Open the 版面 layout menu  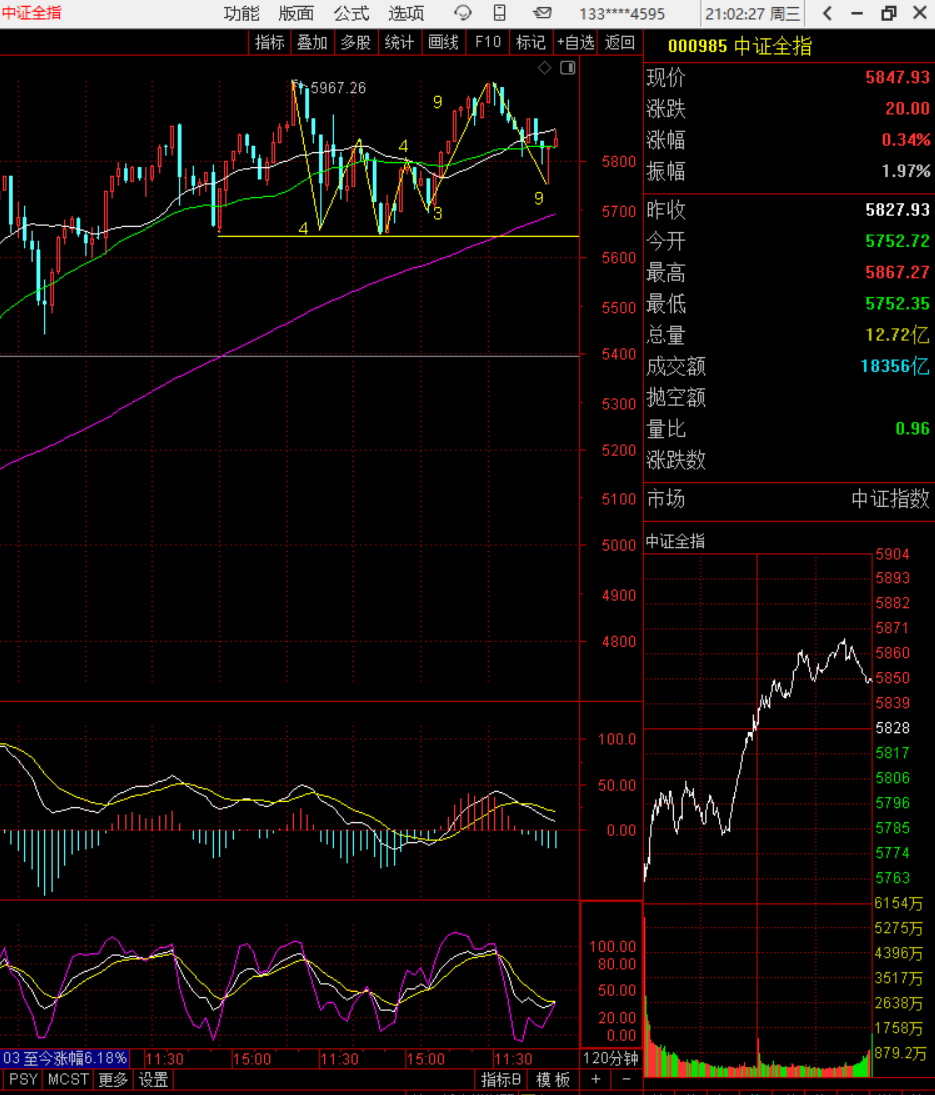296,13
